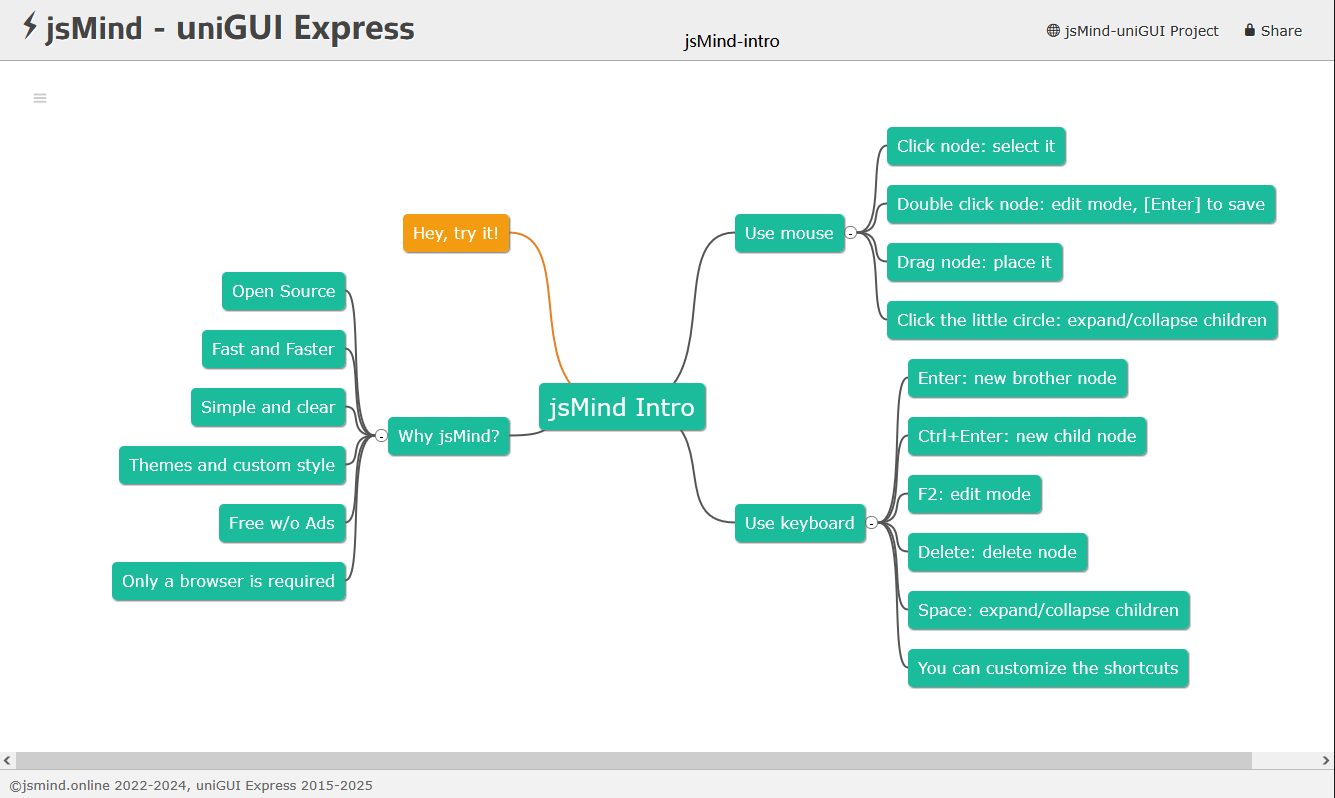Select the Drag node: place it node
This screenshot has height=798, width=1335.
click(x=974, y=262)
